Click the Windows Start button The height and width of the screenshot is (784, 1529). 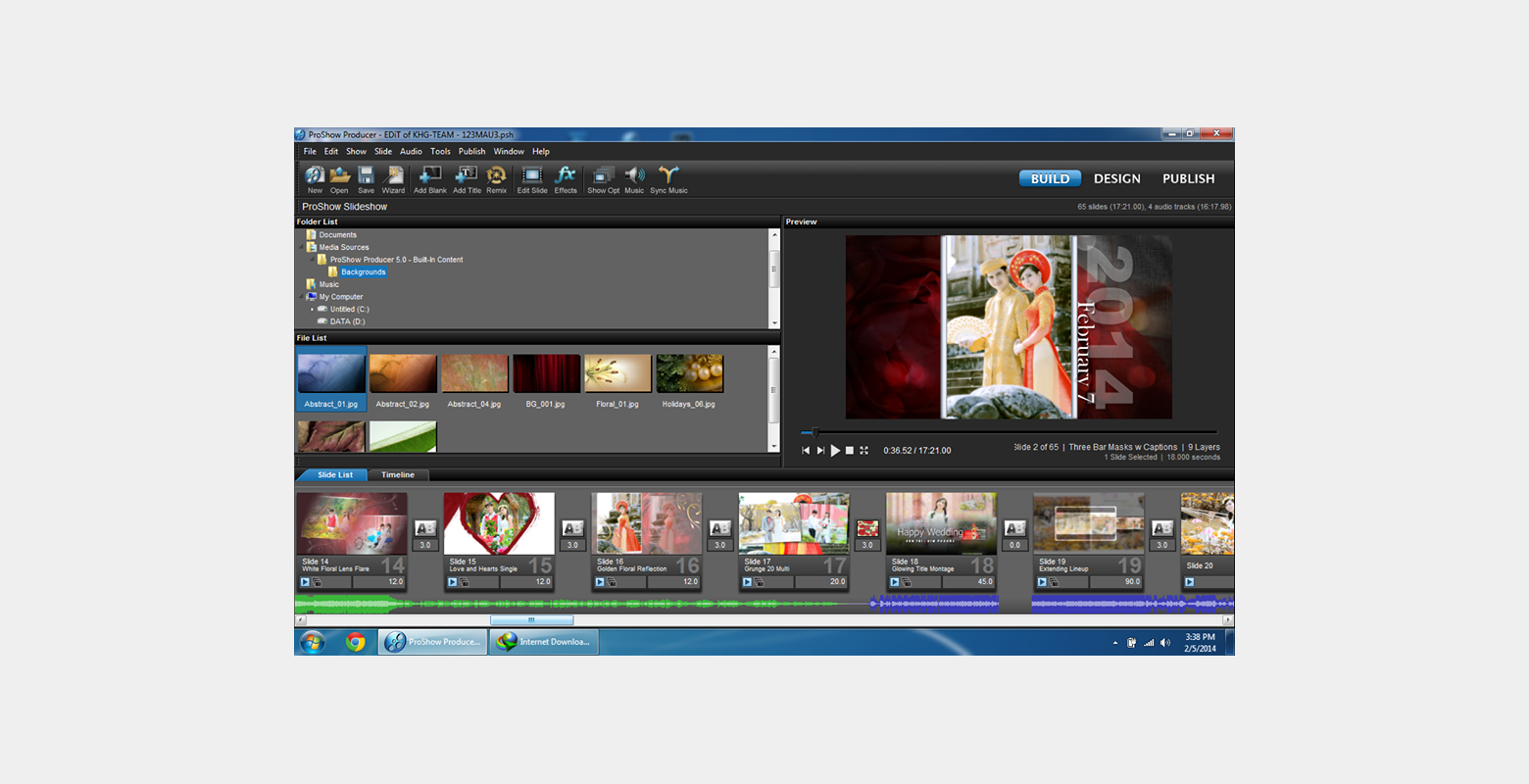(x=313, y=642)
